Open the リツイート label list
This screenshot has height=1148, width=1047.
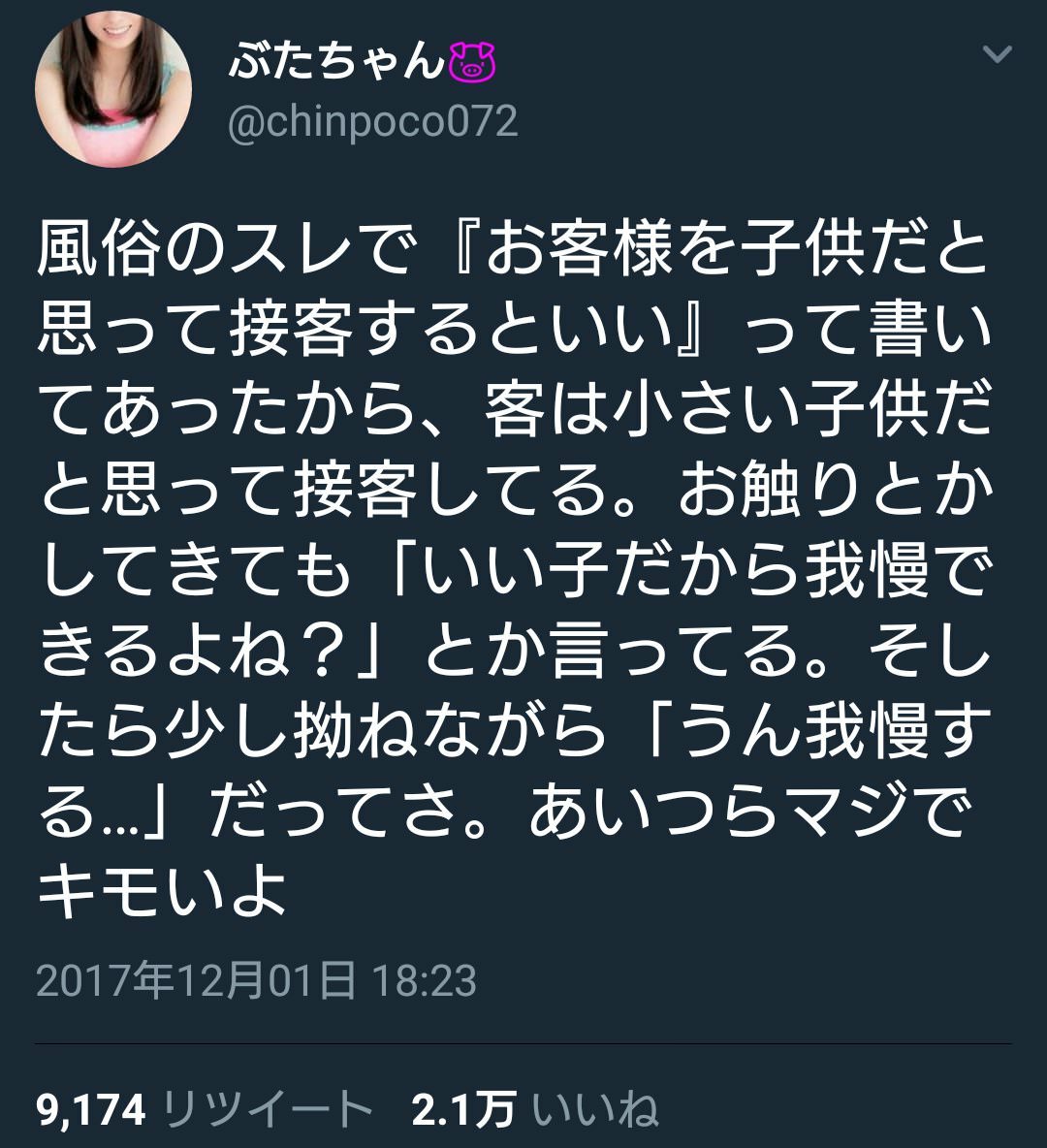coord(268,1109)
